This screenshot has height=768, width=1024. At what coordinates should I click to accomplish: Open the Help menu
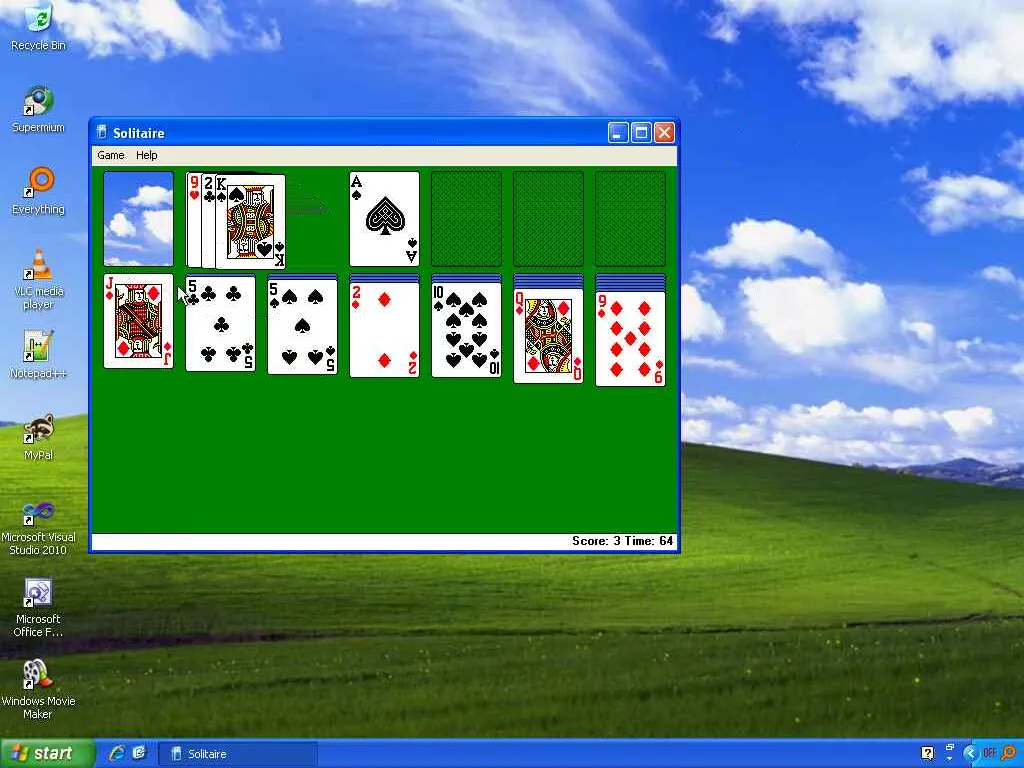(146, 155)
